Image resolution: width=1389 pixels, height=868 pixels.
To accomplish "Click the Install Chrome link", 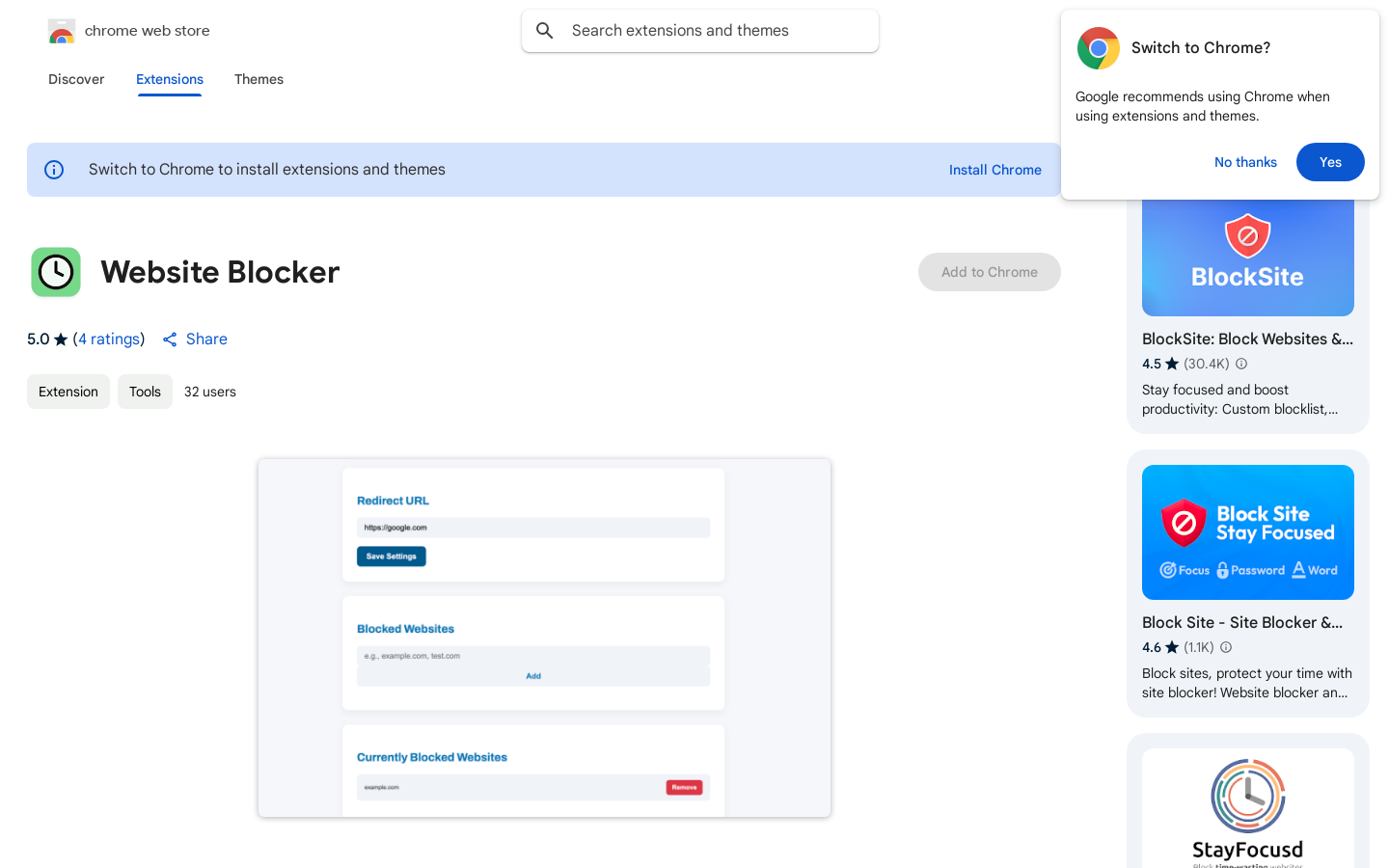I will (x=994, y=170).
